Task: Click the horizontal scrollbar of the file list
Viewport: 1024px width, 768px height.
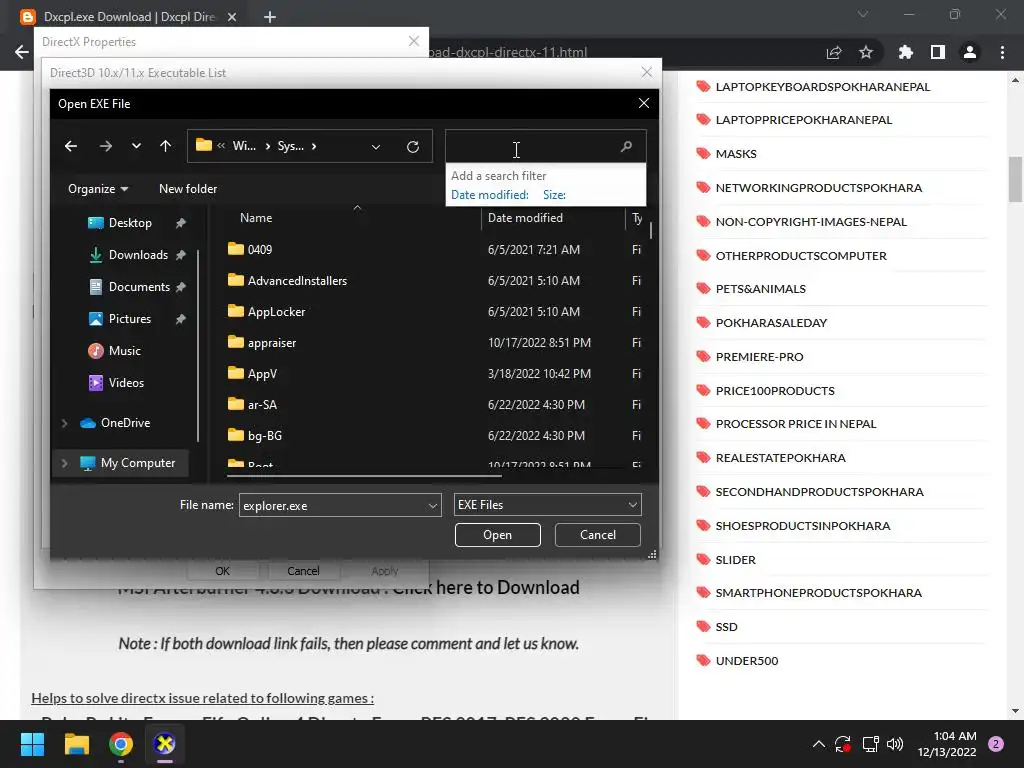Action: [364, 476]
